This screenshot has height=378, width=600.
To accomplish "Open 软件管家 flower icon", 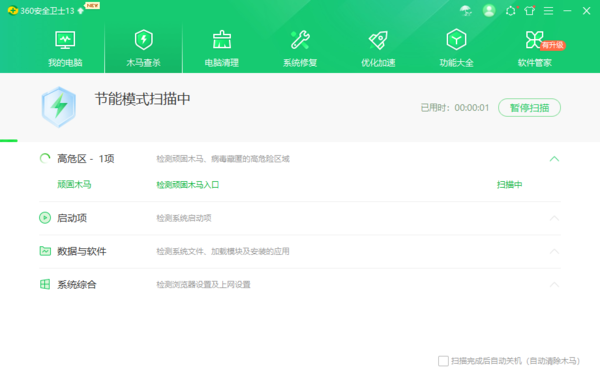I will click(534, 40).
